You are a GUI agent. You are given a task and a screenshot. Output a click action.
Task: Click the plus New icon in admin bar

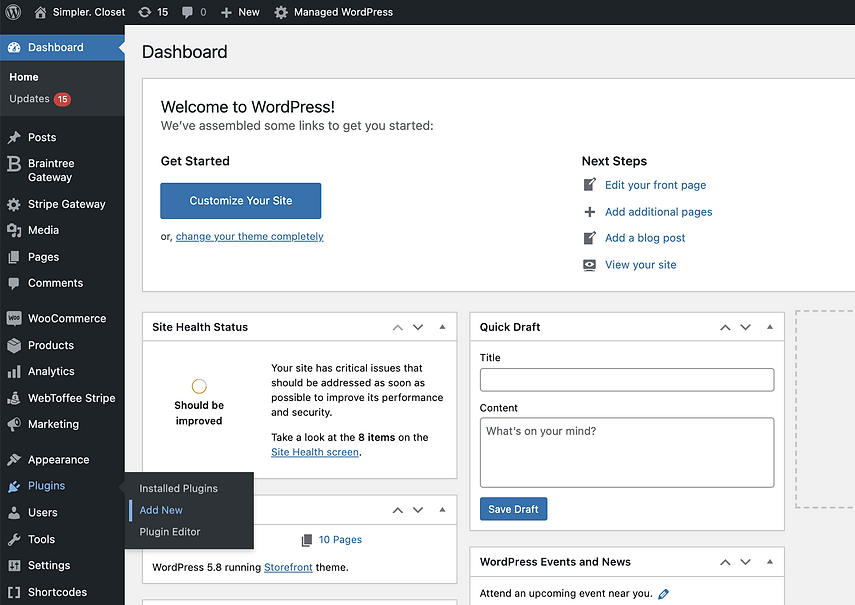tap(226, 13)
